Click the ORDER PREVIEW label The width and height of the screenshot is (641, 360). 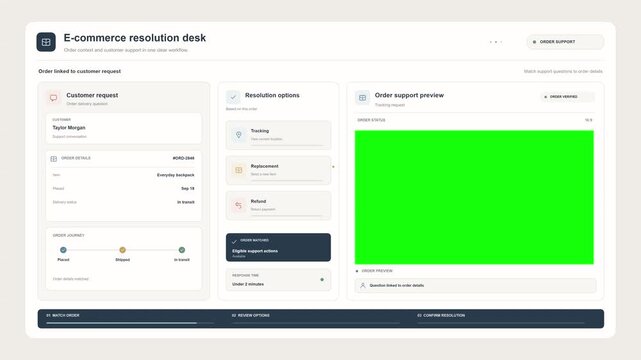pos(377,271)
